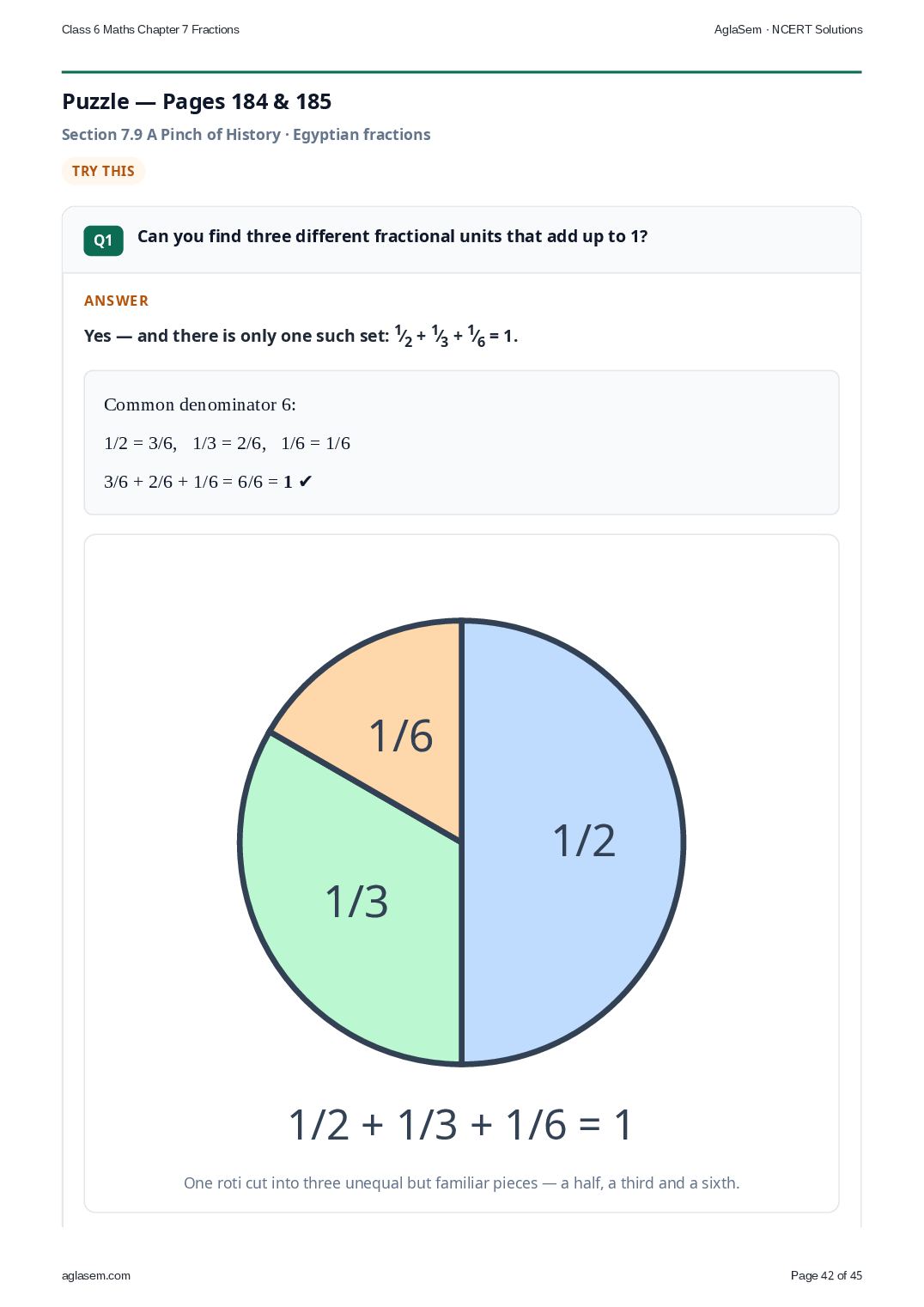Click the Common denominator 6 line

coord(200,404)
